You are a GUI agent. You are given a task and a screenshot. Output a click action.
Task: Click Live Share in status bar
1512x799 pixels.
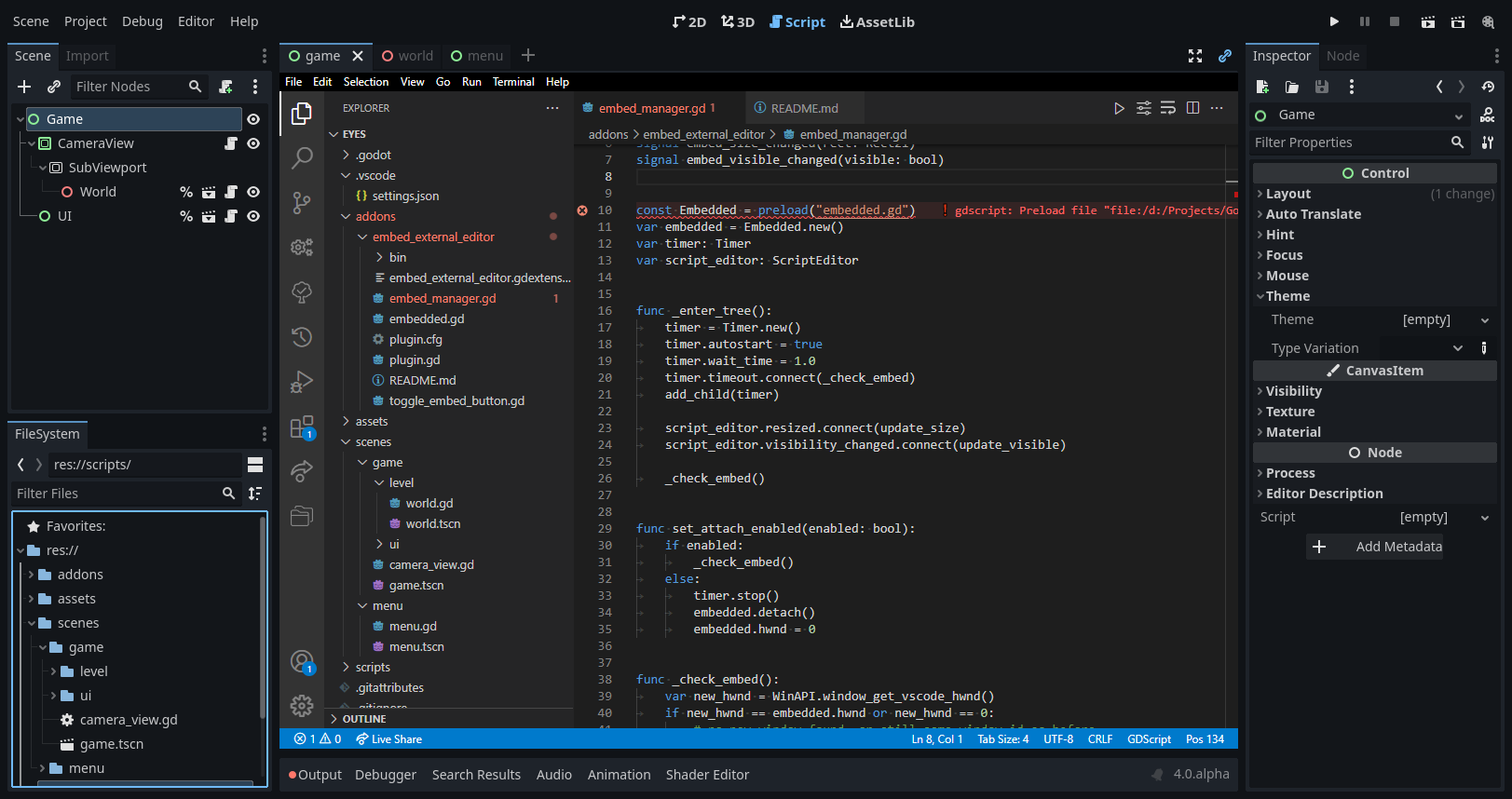click(388, 739)
